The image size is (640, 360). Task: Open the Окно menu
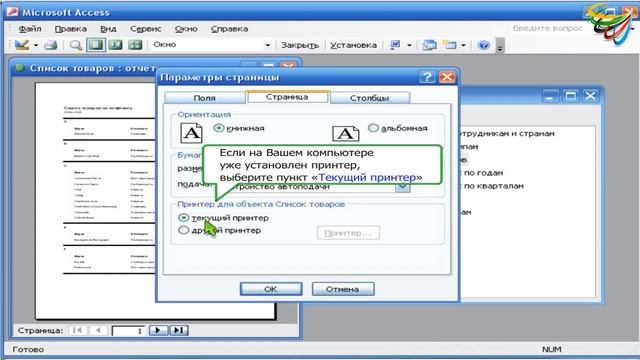tap(186, 29)
